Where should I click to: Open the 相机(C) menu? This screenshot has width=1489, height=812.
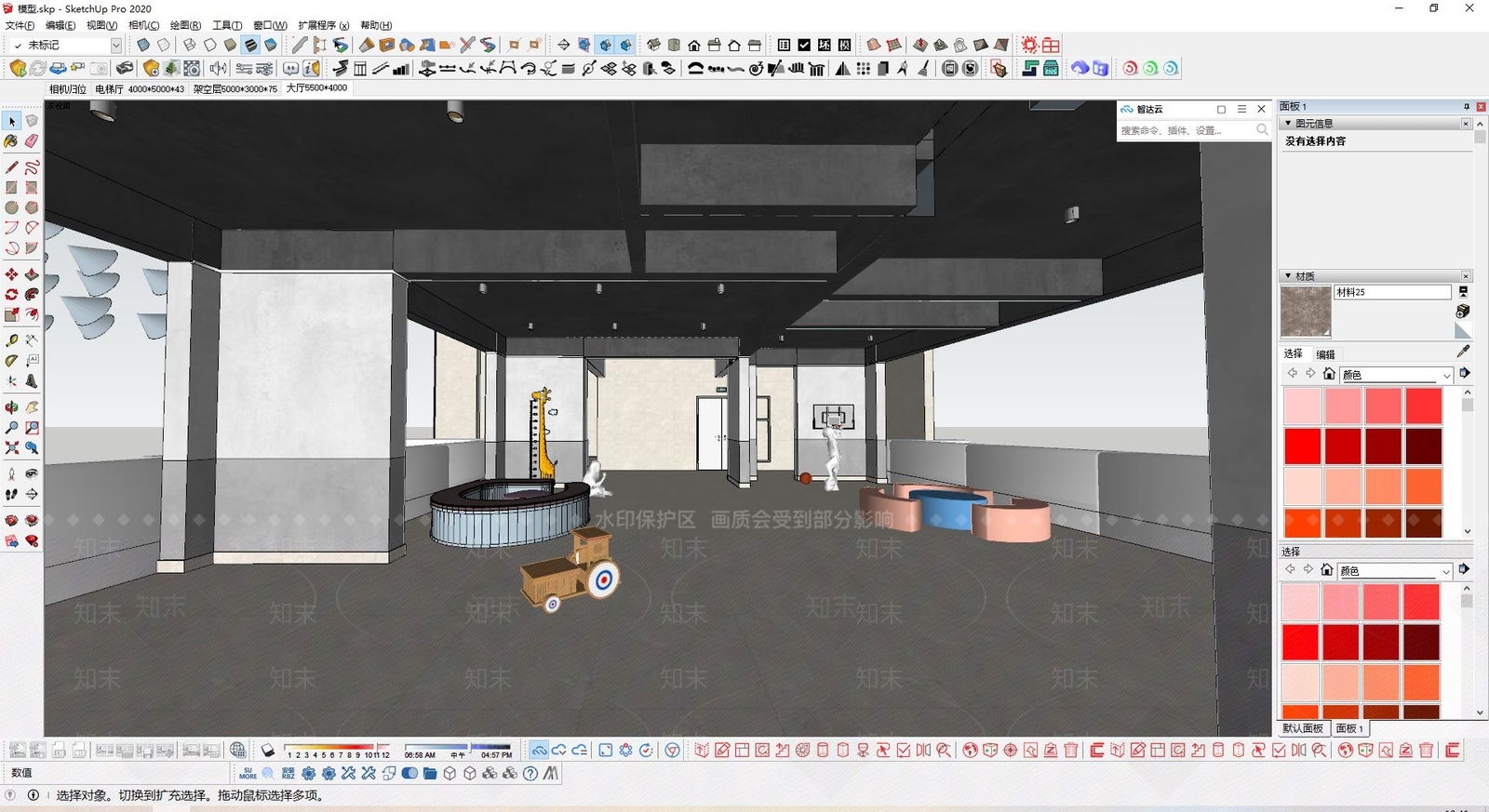click(143, 25)
